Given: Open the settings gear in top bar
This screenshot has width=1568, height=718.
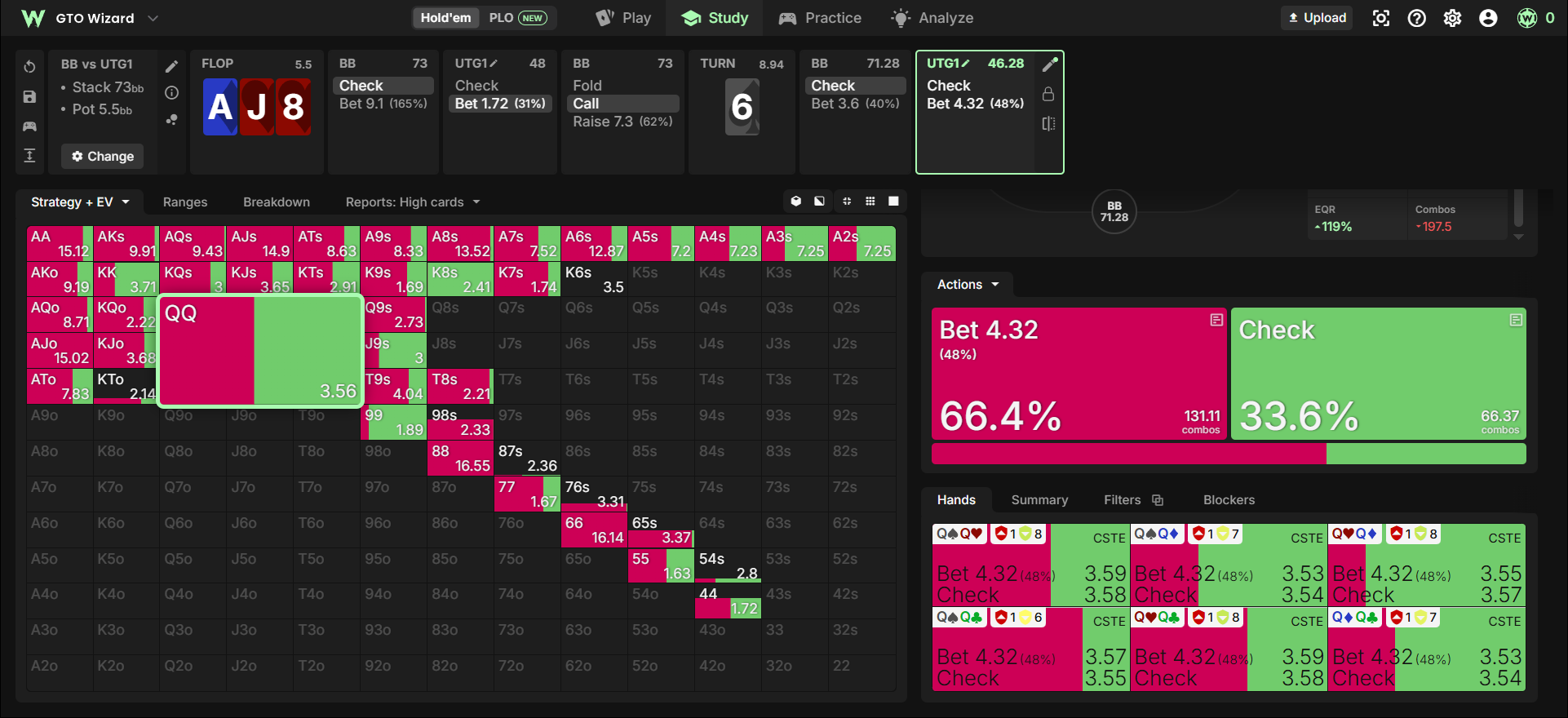Looking at the screenshot, I should tap(1452, 18).
